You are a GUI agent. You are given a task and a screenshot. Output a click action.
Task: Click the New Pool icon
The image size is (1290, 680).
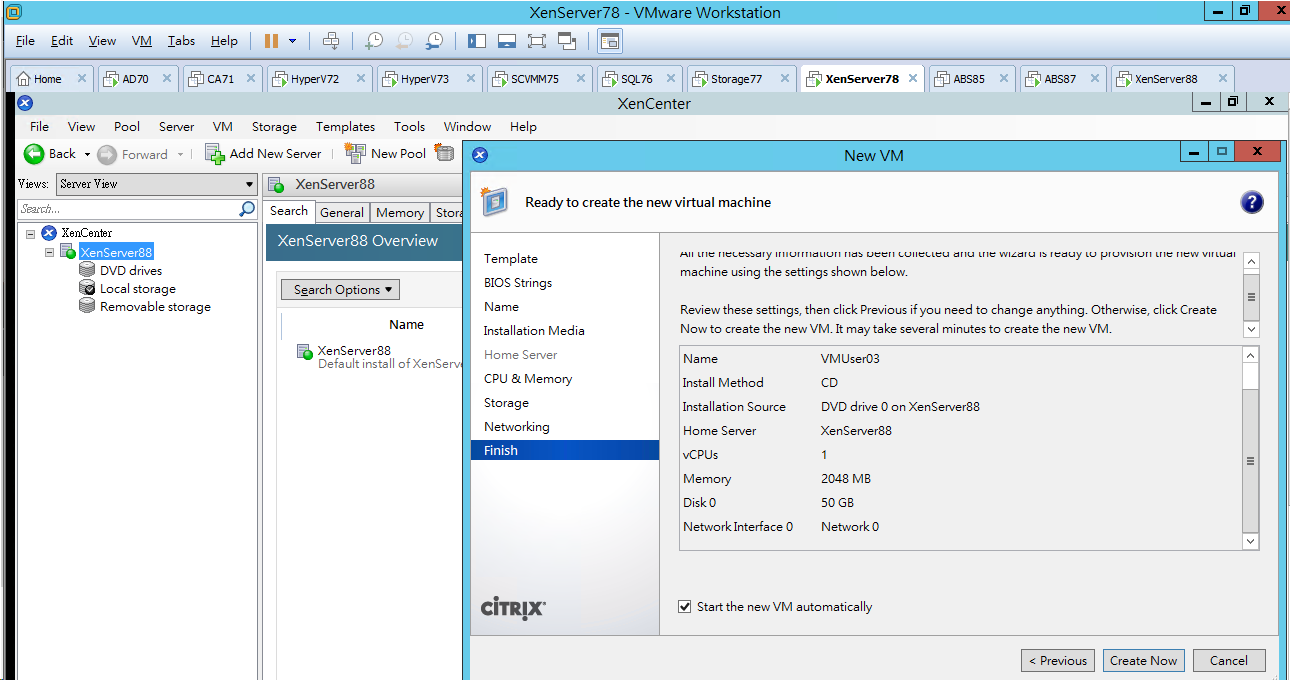click(355, 153)
